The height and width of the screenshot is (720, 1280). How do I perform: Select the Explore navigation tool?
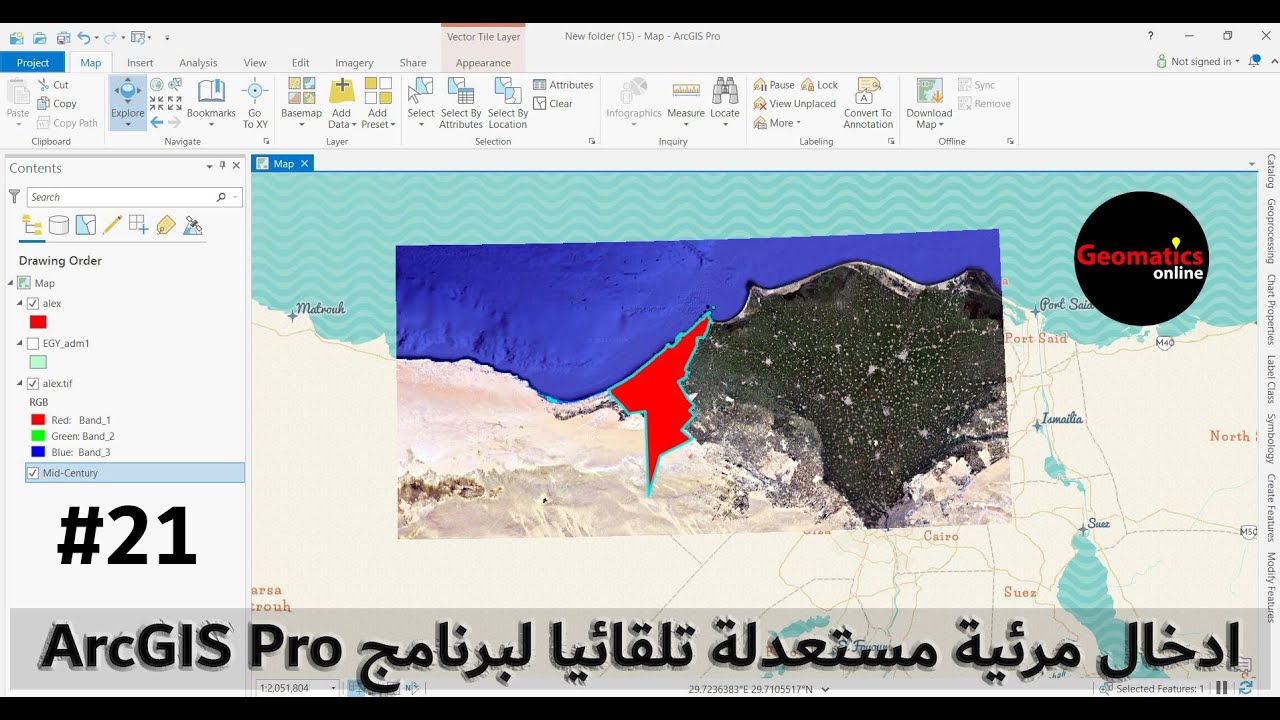tap(128, 103)
